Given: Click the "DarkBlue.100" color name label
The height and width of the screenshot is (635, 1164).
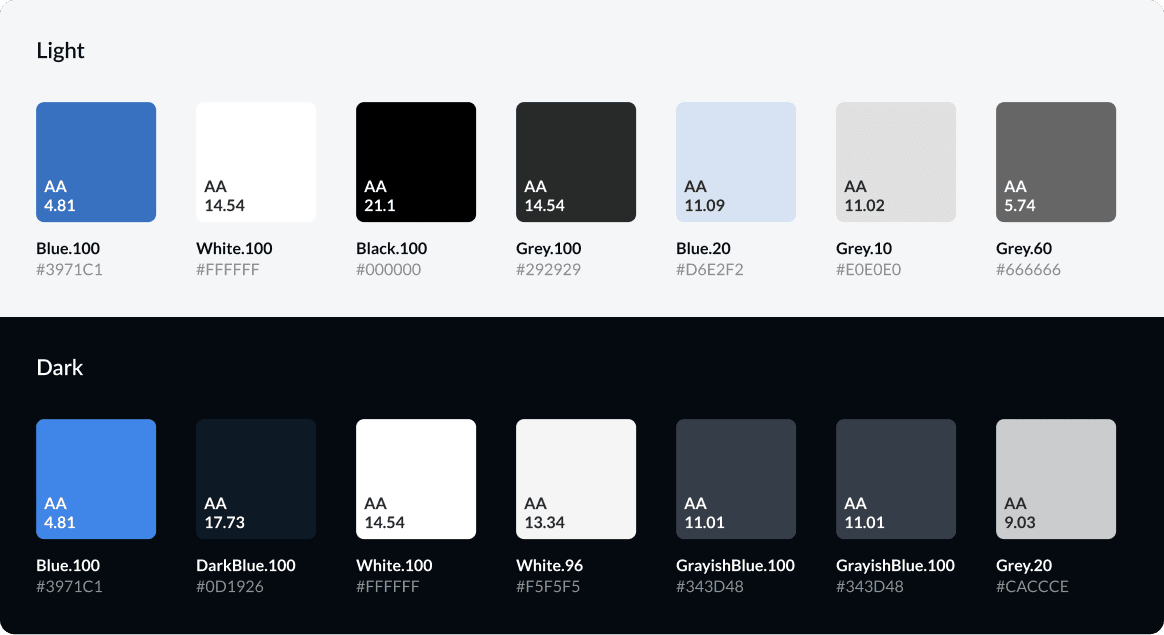Looking at the screenshot, I should pos(246,565).
